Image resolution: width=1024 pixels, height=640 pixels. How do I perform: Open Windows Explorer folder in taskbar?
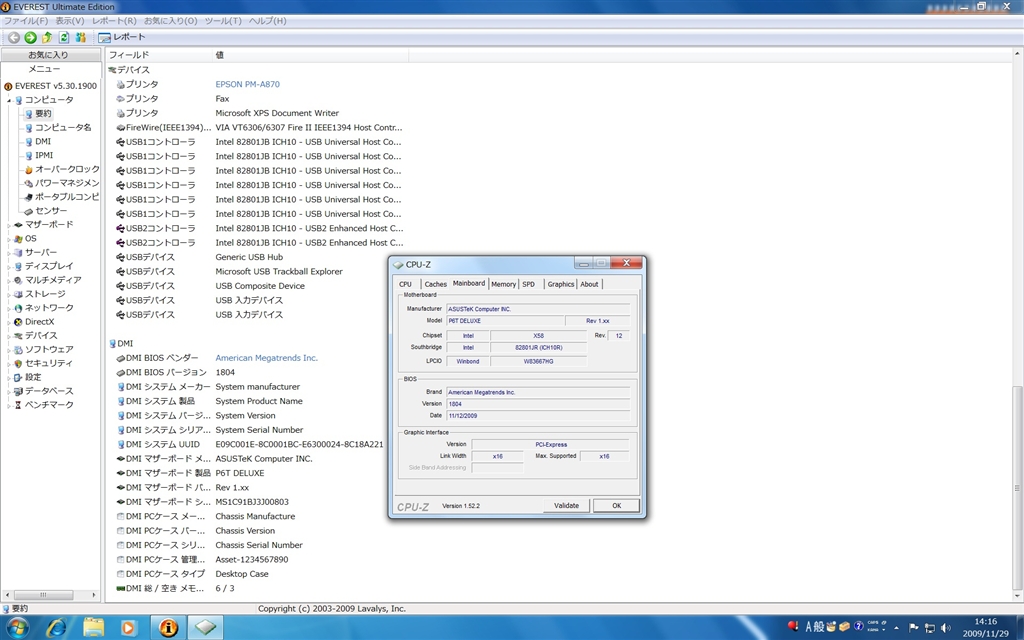click(x=93, y=627)
